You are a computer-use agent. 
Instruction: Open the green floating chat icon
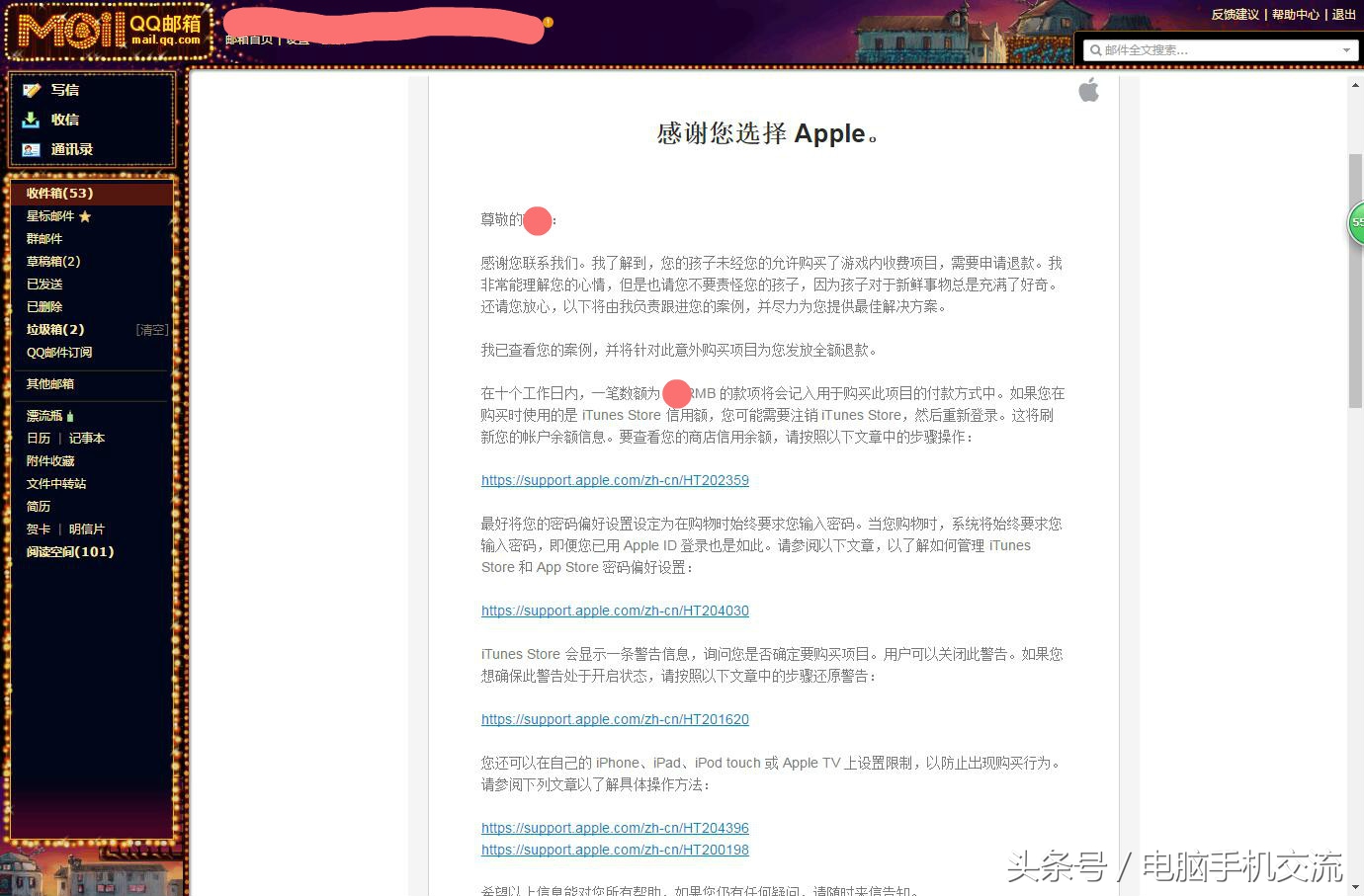click(1356, 223)
